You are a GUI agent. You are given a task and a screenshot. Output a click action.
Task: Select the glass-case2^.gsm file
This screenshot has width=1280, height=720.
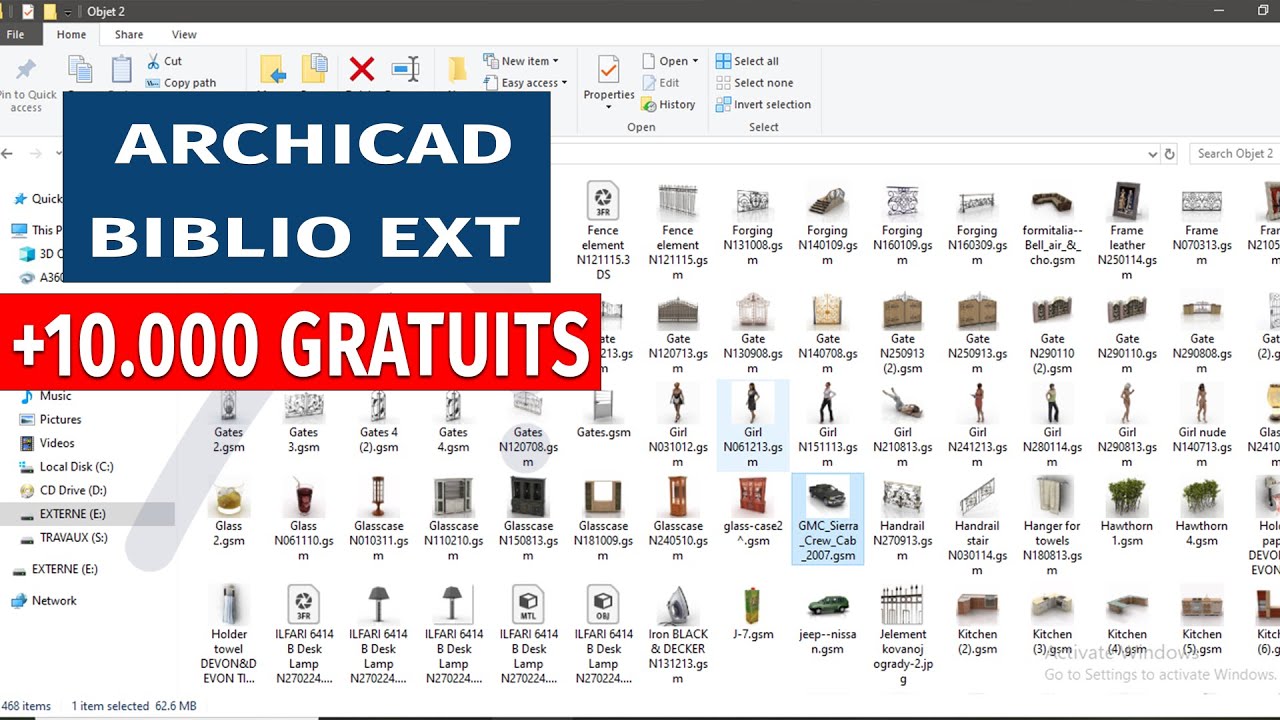click(753, 512)
